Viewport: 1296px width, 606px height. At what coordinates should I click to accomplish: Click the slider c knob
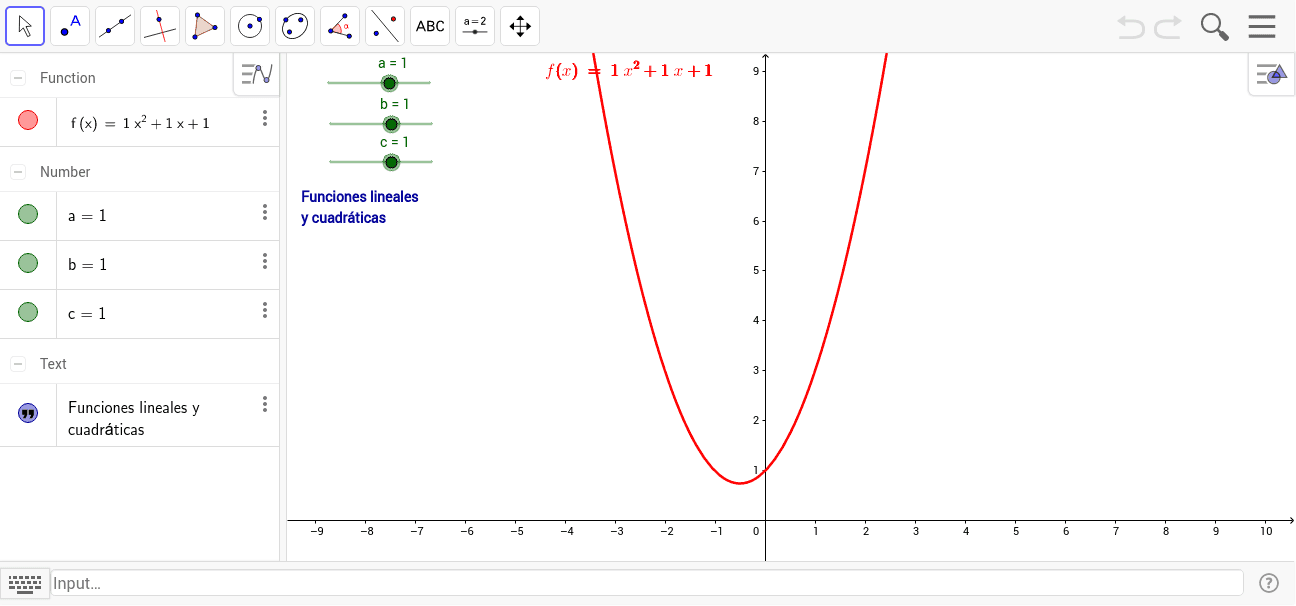391,162
